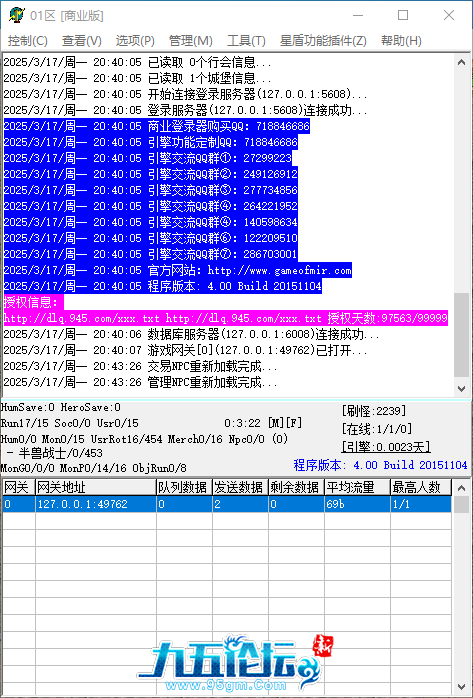Click the 剩余数据 column header
The width and height of the screenshot is (473, 698).
tap(296, 487)
